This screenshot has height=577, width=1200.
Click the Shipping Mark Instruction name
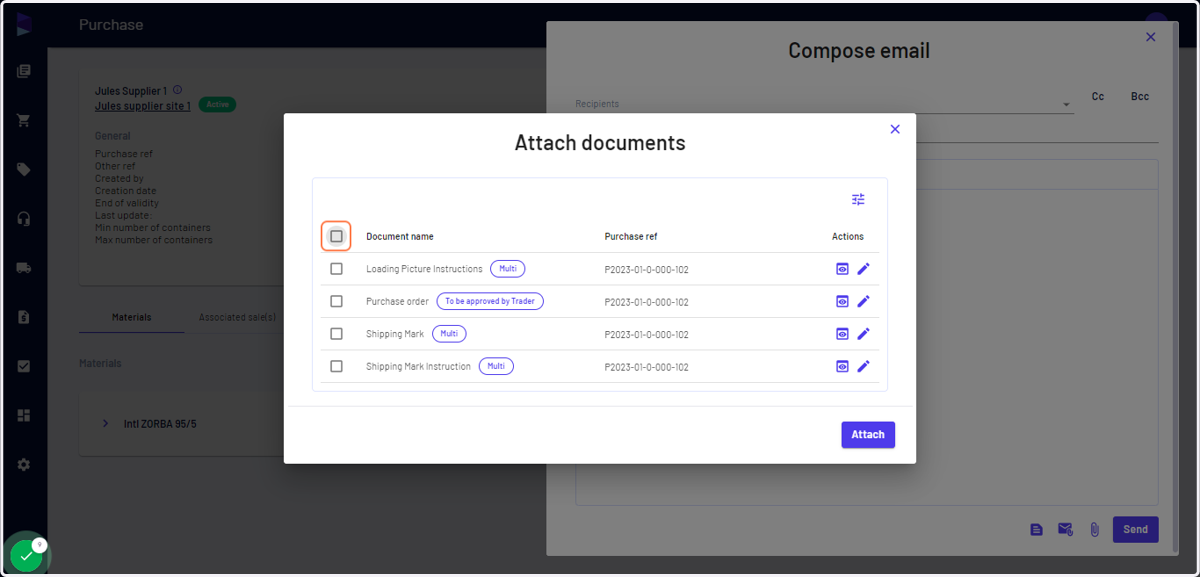click(418, 366)
